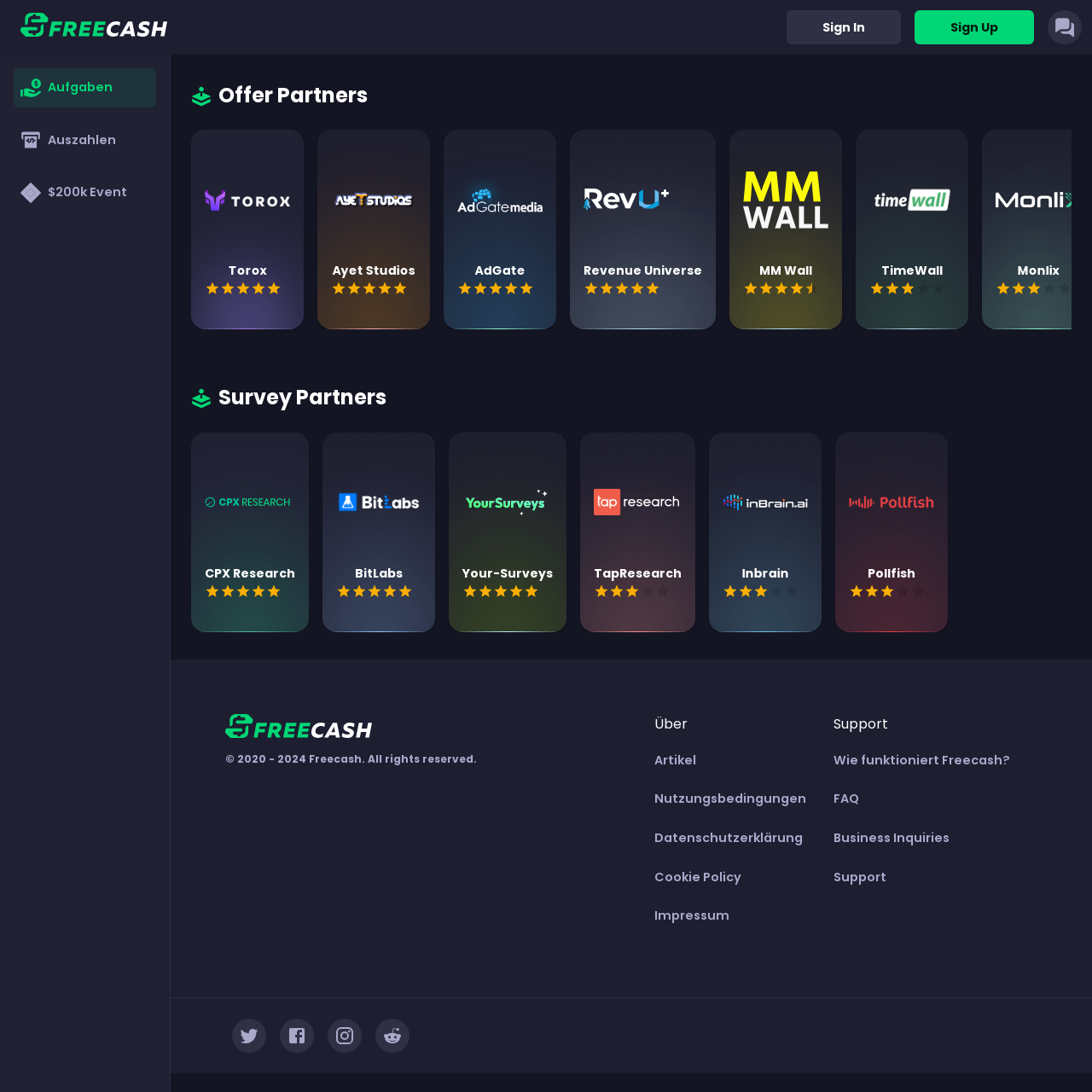The image size is (1092, 1092).
Task: Click the AdGate media logo
Action: [x=500, y=200]
